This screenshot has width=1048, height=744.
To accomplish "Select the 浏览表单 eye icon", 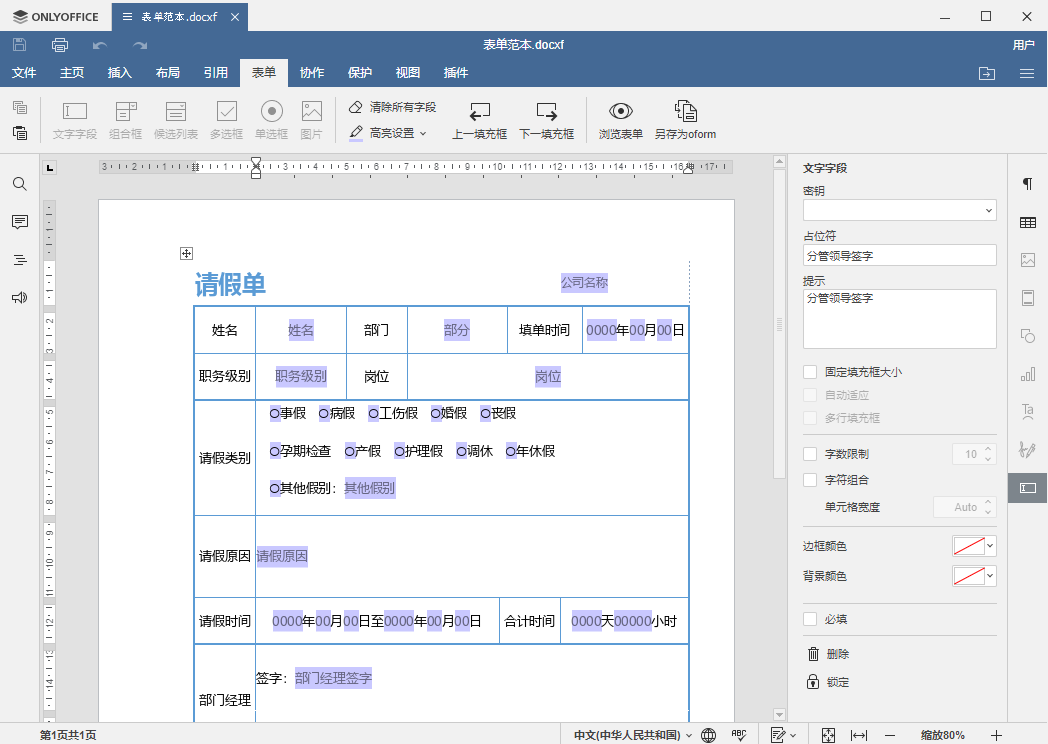I will 620,111.
